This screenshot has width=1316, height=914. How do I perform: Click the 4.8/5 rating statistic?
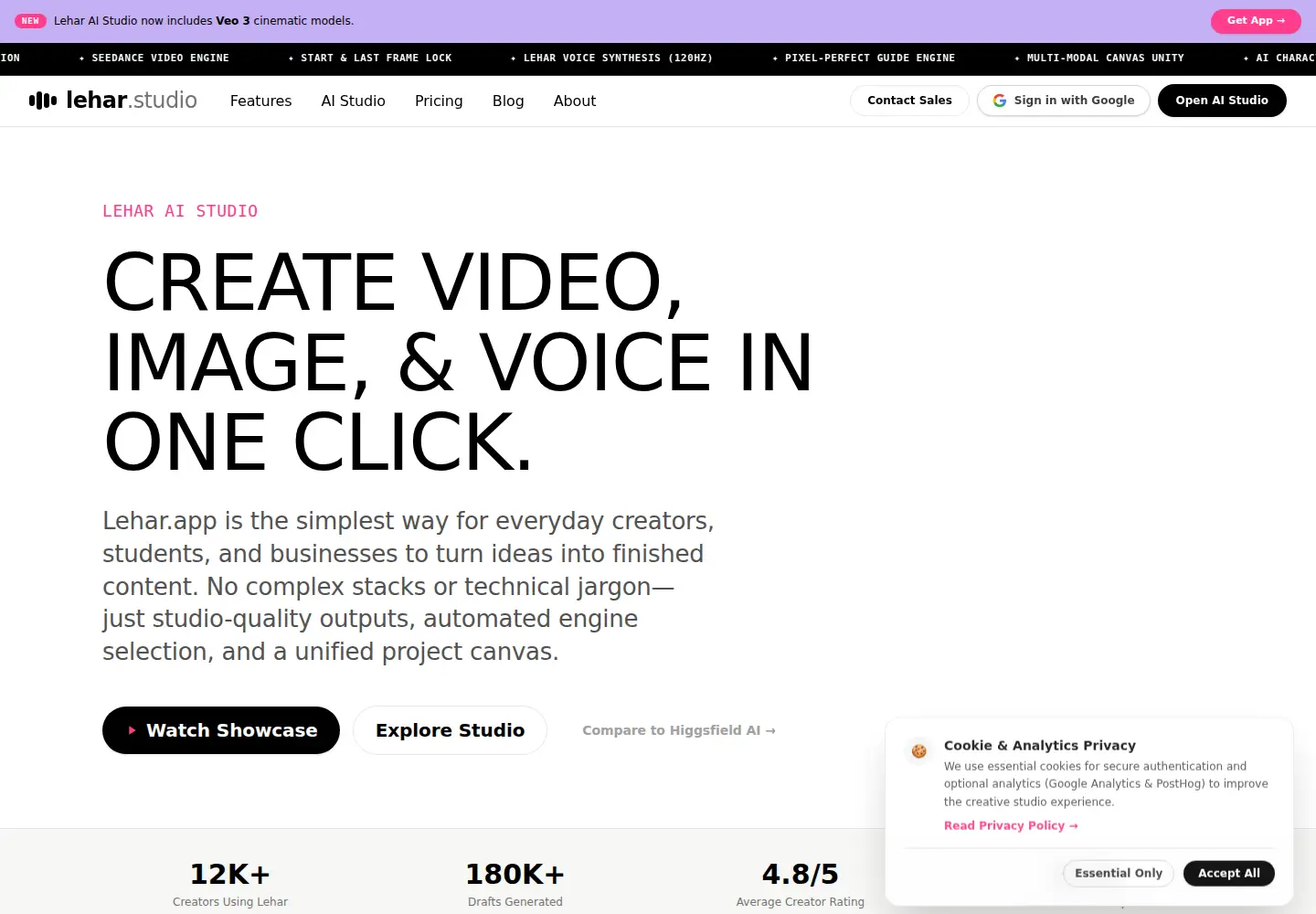(801, 875)
